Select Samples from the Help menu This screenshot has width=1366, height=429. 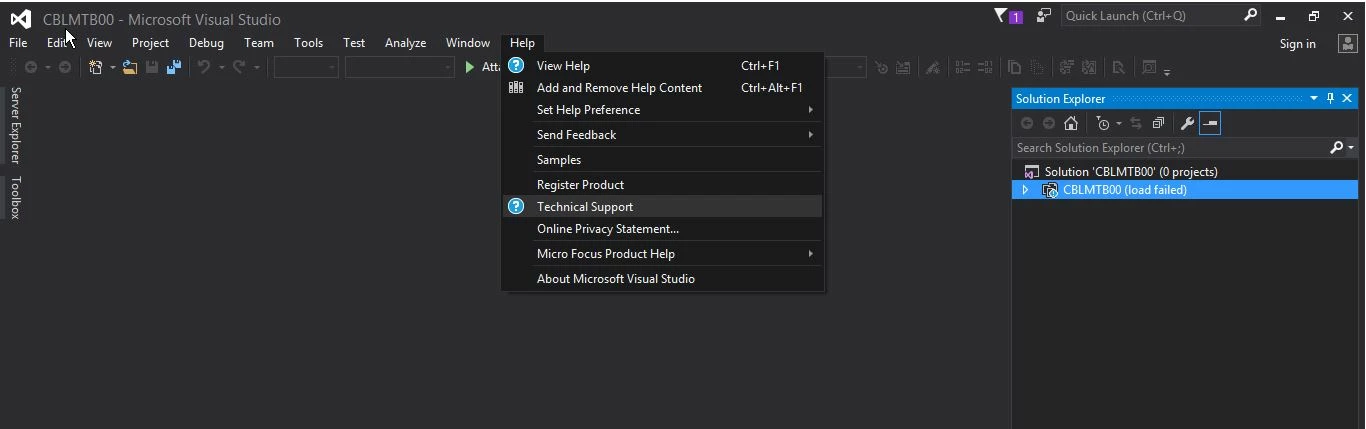662,159
